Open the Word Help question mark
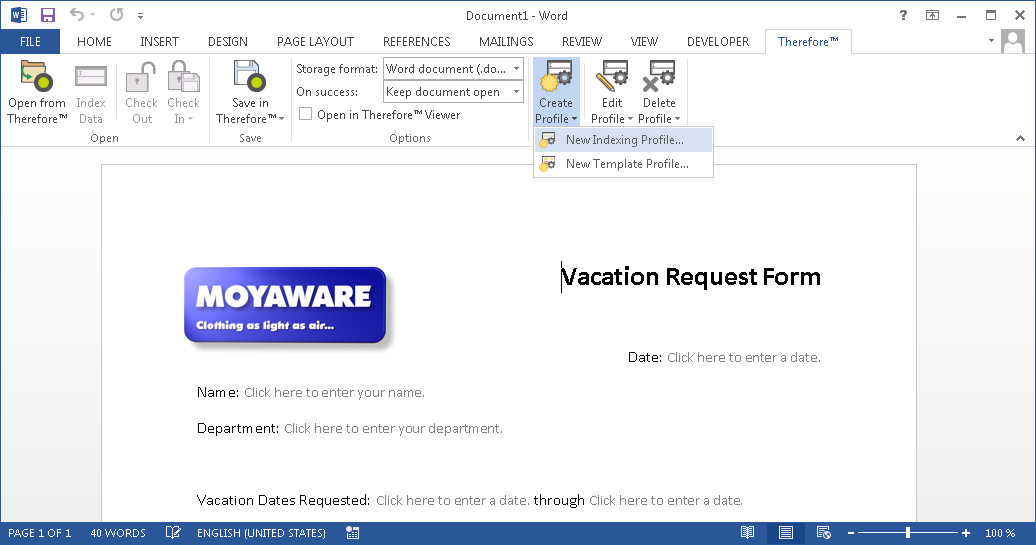Image resolution: width=1036 pixels, height=545 pixels. (904, 15)
